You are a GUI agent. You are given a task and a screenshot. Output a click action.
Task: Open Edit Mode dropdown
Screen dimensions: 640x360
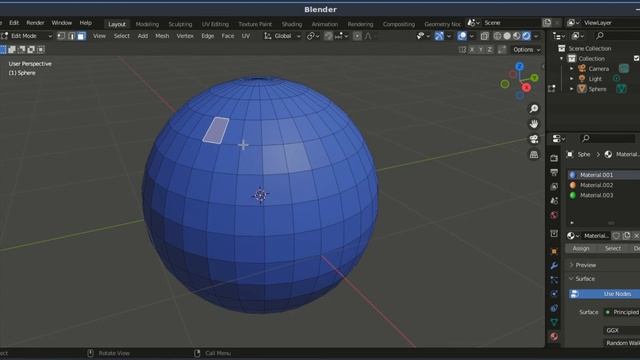27,36
